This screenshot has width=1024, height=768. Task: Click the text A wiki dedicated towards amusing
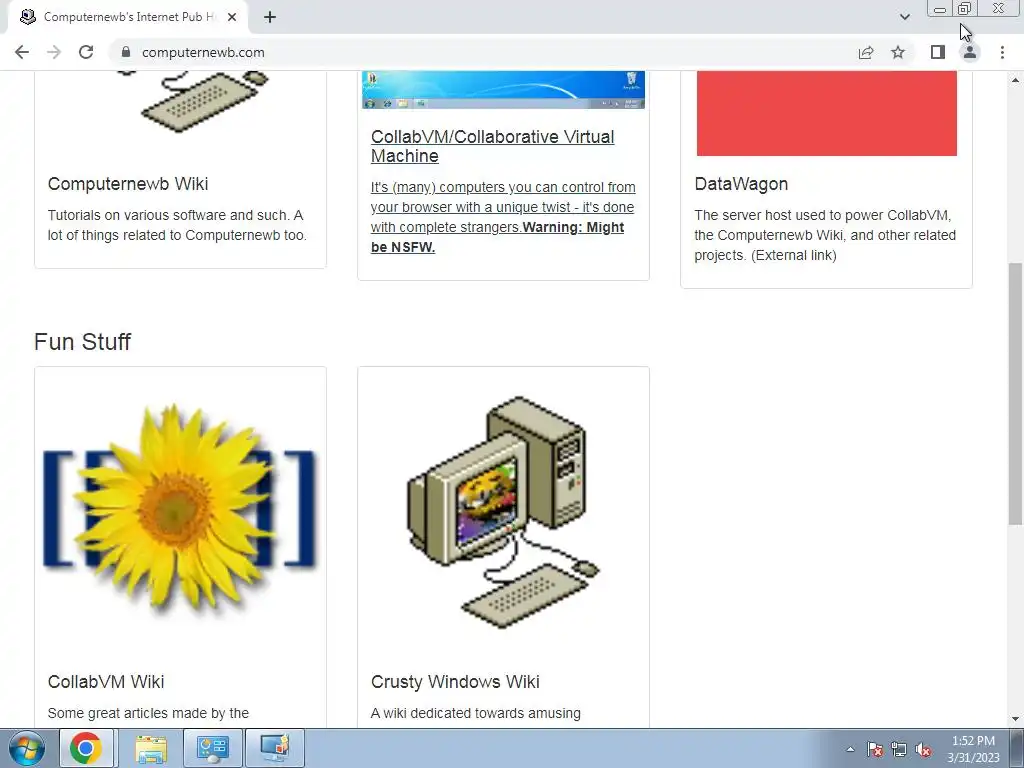click(x=475, y=713)
